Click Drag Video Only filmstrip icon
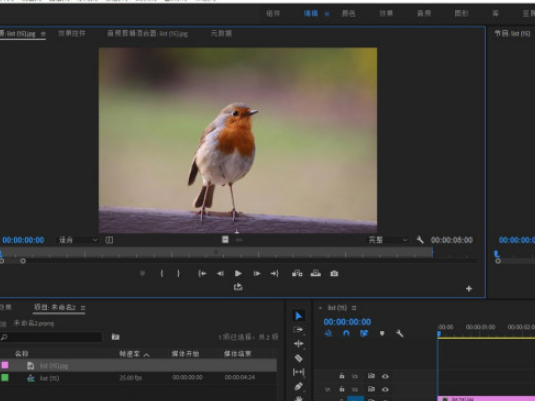This screenshot has width=535, height=401. 225,240
